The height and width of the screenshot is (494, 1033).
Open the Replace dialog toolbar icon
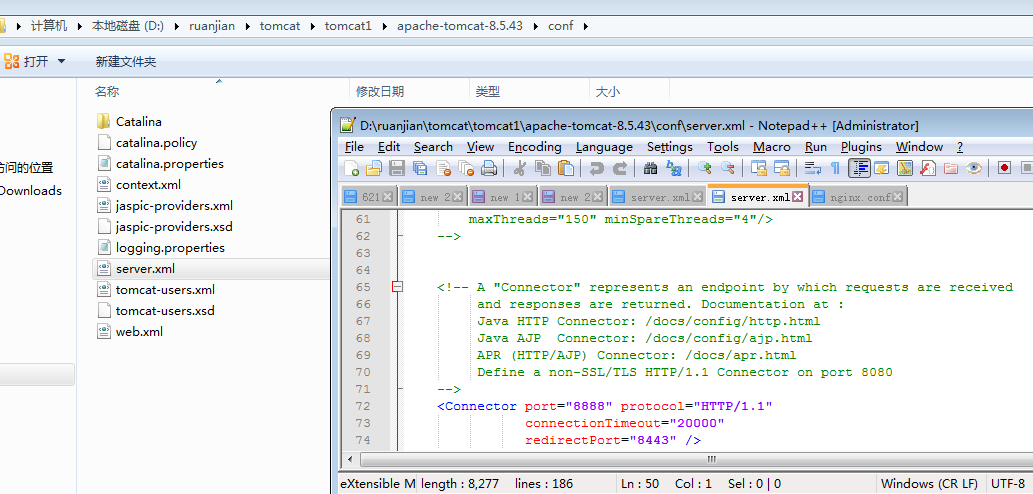tap(673, 168)
